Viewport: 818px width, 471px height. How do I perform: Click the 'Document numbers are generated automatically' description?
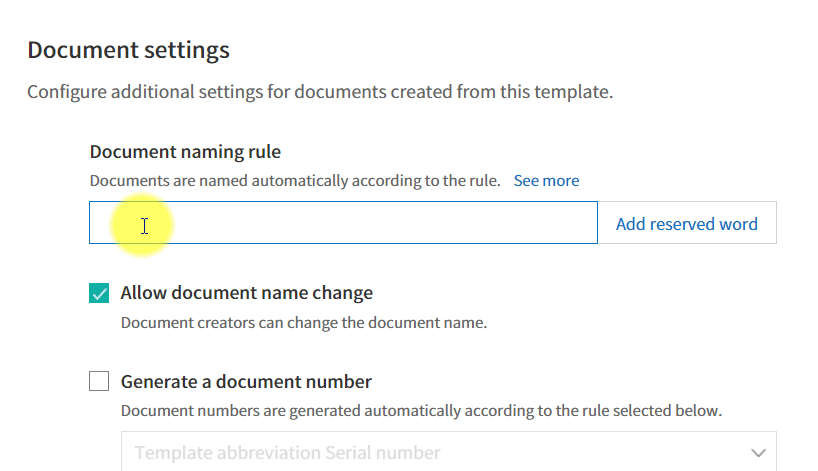pyautogui.click(x=422, y=411)
